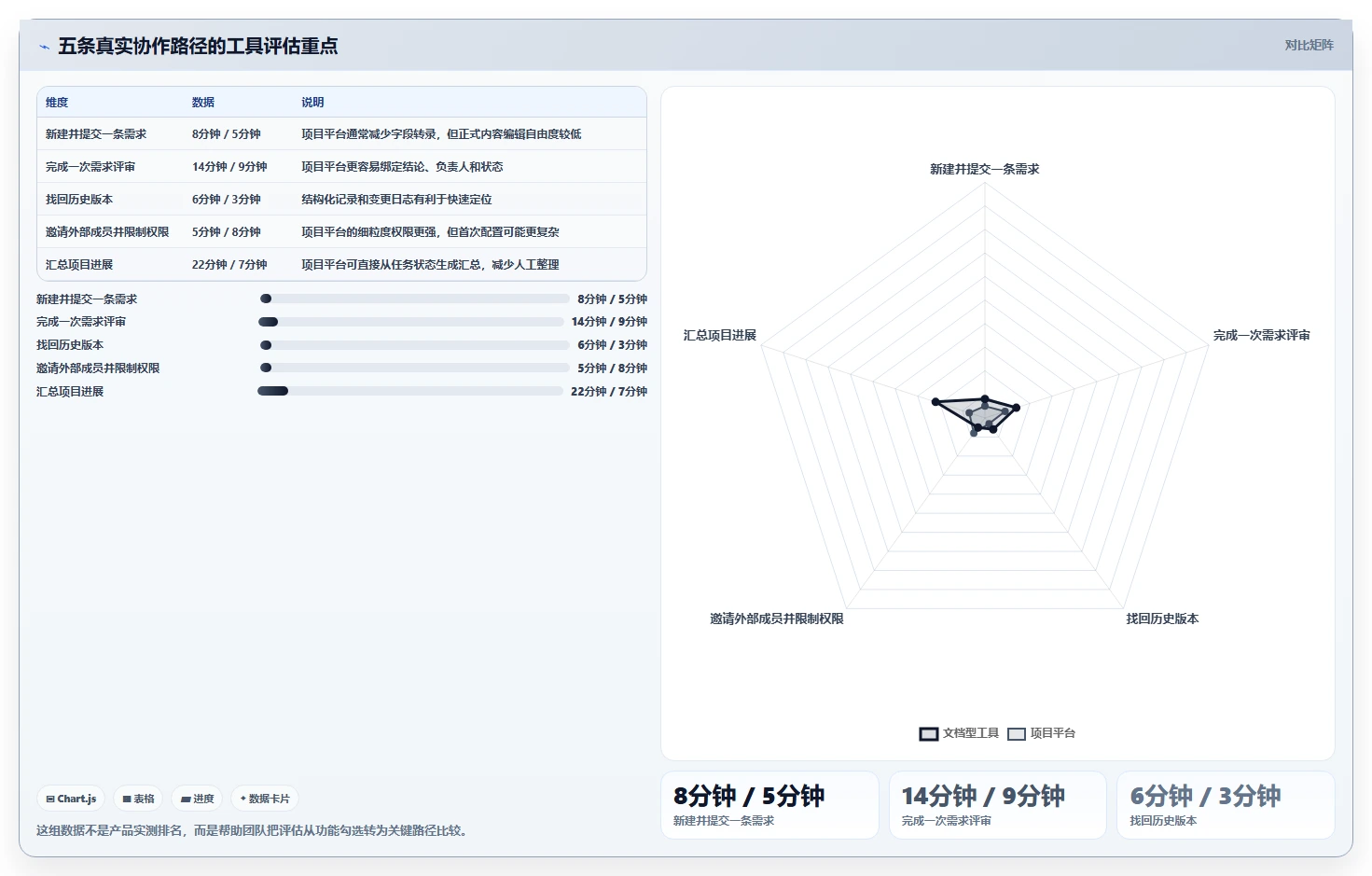Click the 汇总项目进展 progress bar
This screenshot has width=1372, height=876.
[410, 391]
